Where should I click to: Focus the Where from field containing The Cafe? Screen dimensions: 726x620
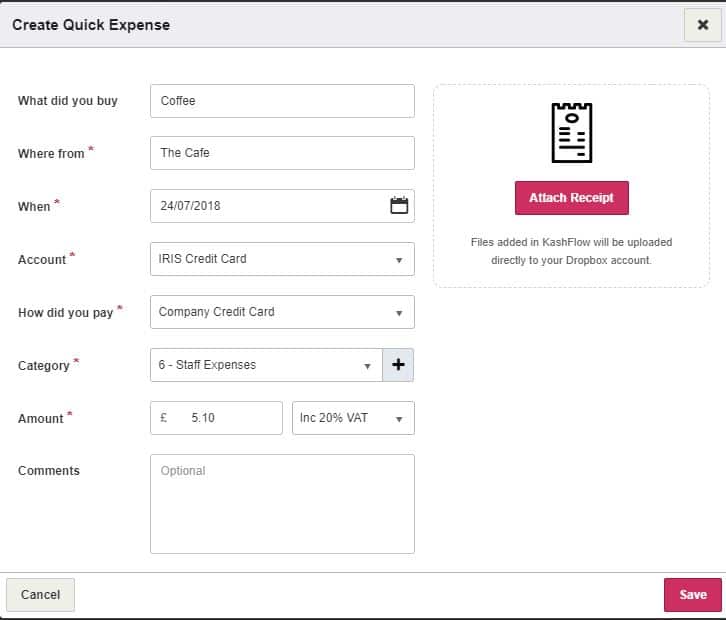click(x=281, y=153)
